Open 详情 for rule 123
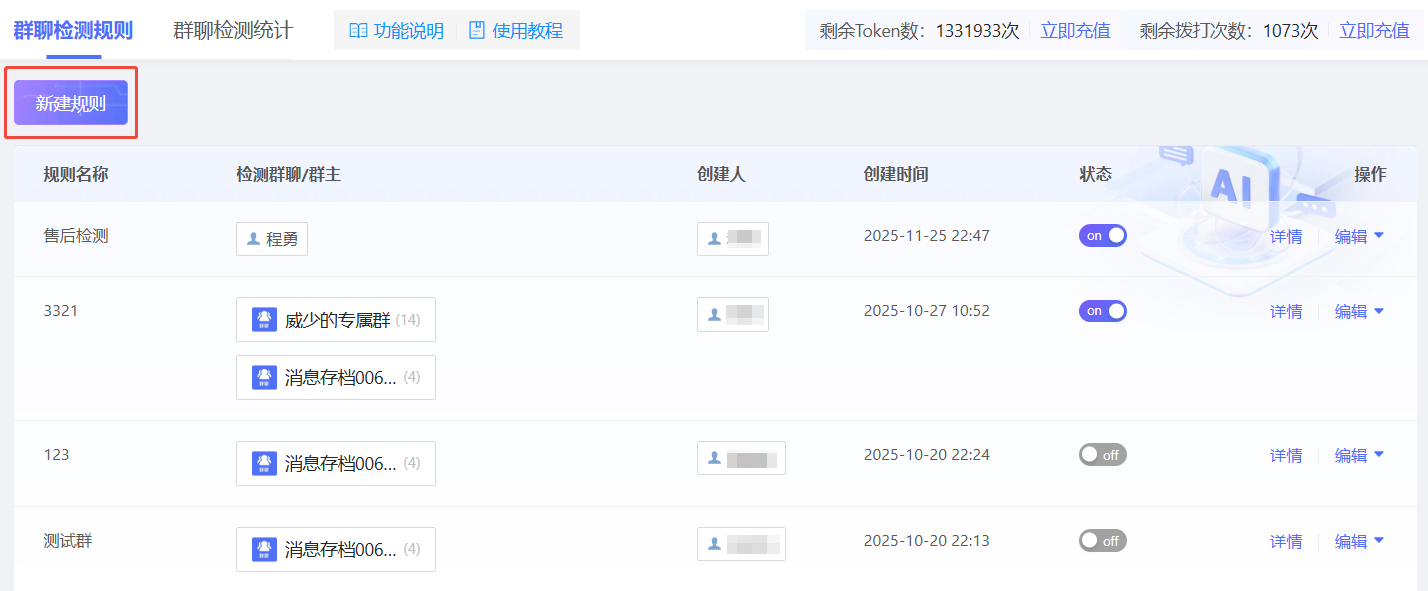Image resolution: width=1428 pixels, height=591 pixels. [1286, 456]
